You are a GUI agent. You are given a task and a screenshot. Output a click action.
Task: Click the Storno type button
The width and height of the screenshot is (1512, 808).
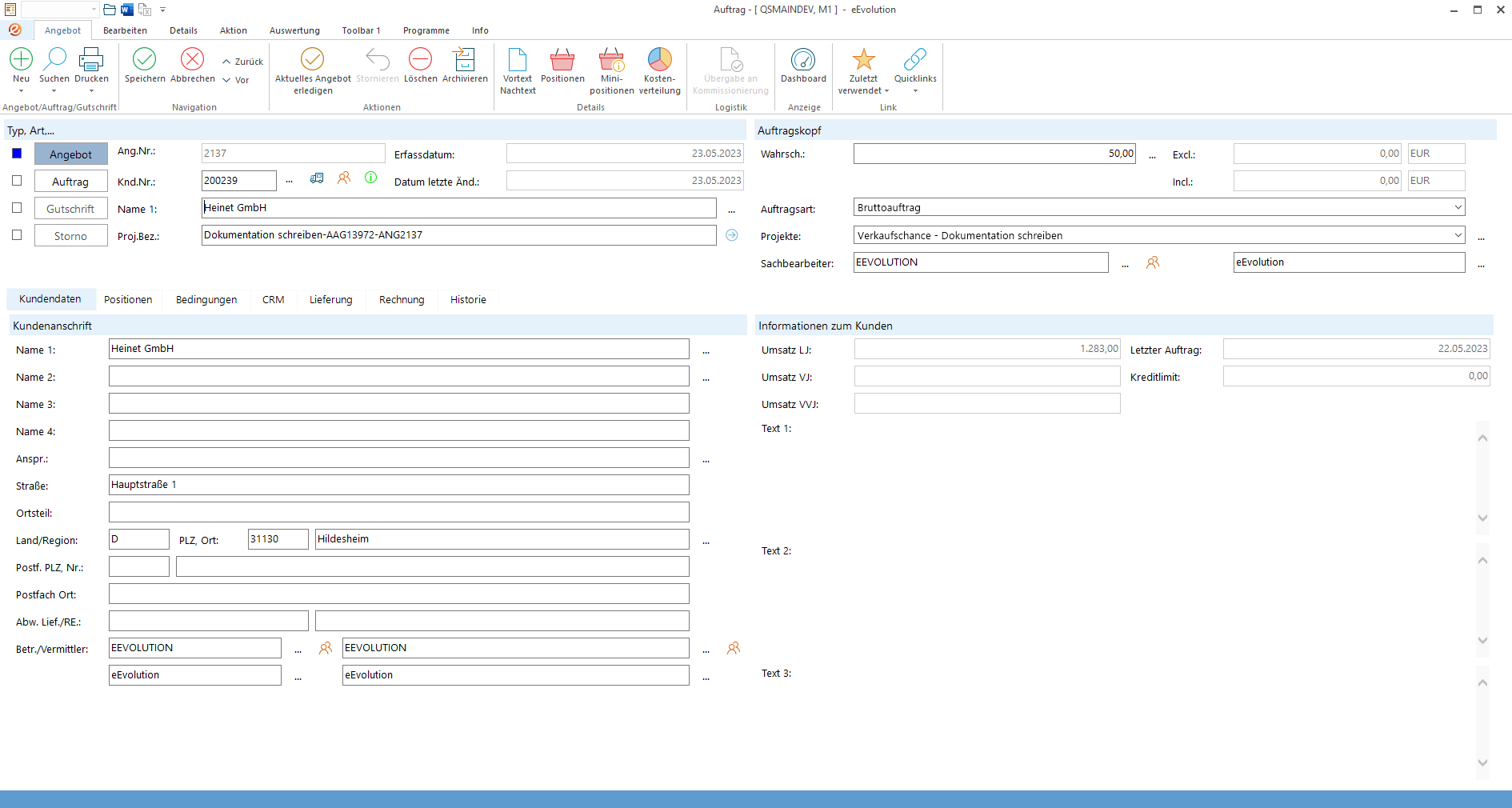click(x=70, y=236)
